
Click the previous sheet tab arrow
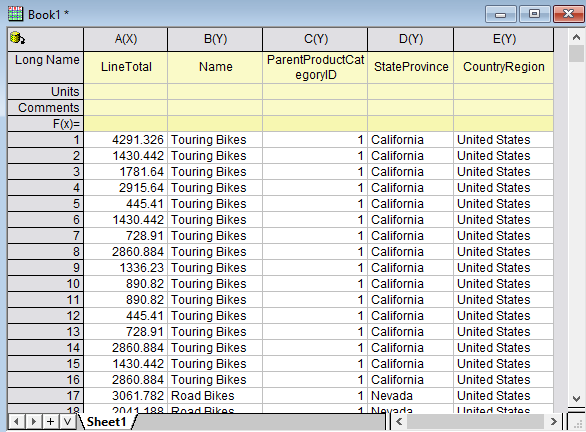coord(16,422)
